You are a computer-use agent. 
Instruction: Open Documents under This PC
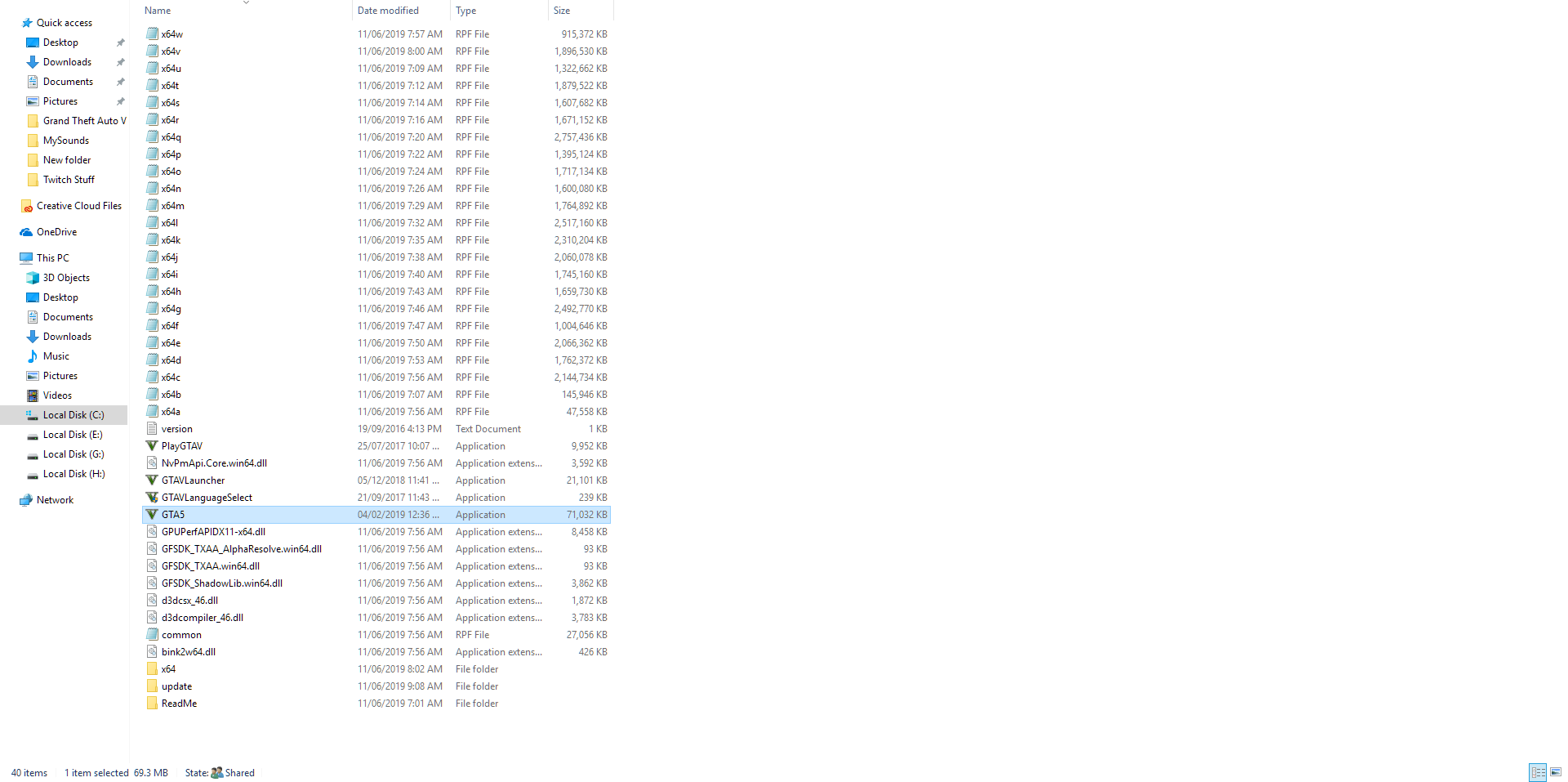[68, 317]
